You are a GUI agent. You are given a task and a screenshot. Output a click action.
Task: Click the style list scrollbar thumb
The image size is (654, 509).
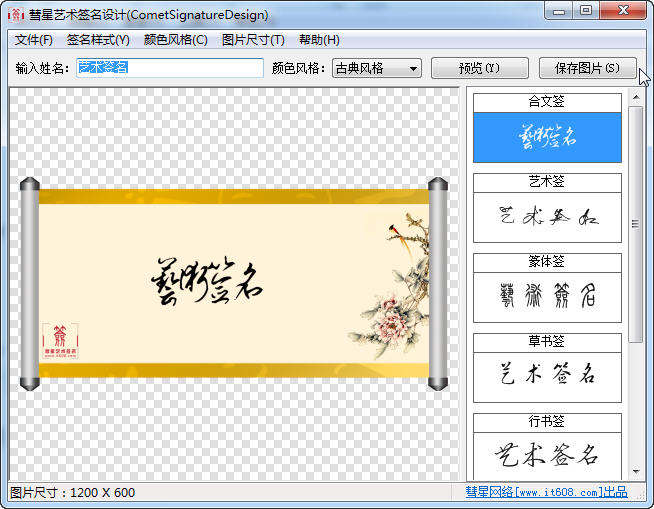[636, 224]
